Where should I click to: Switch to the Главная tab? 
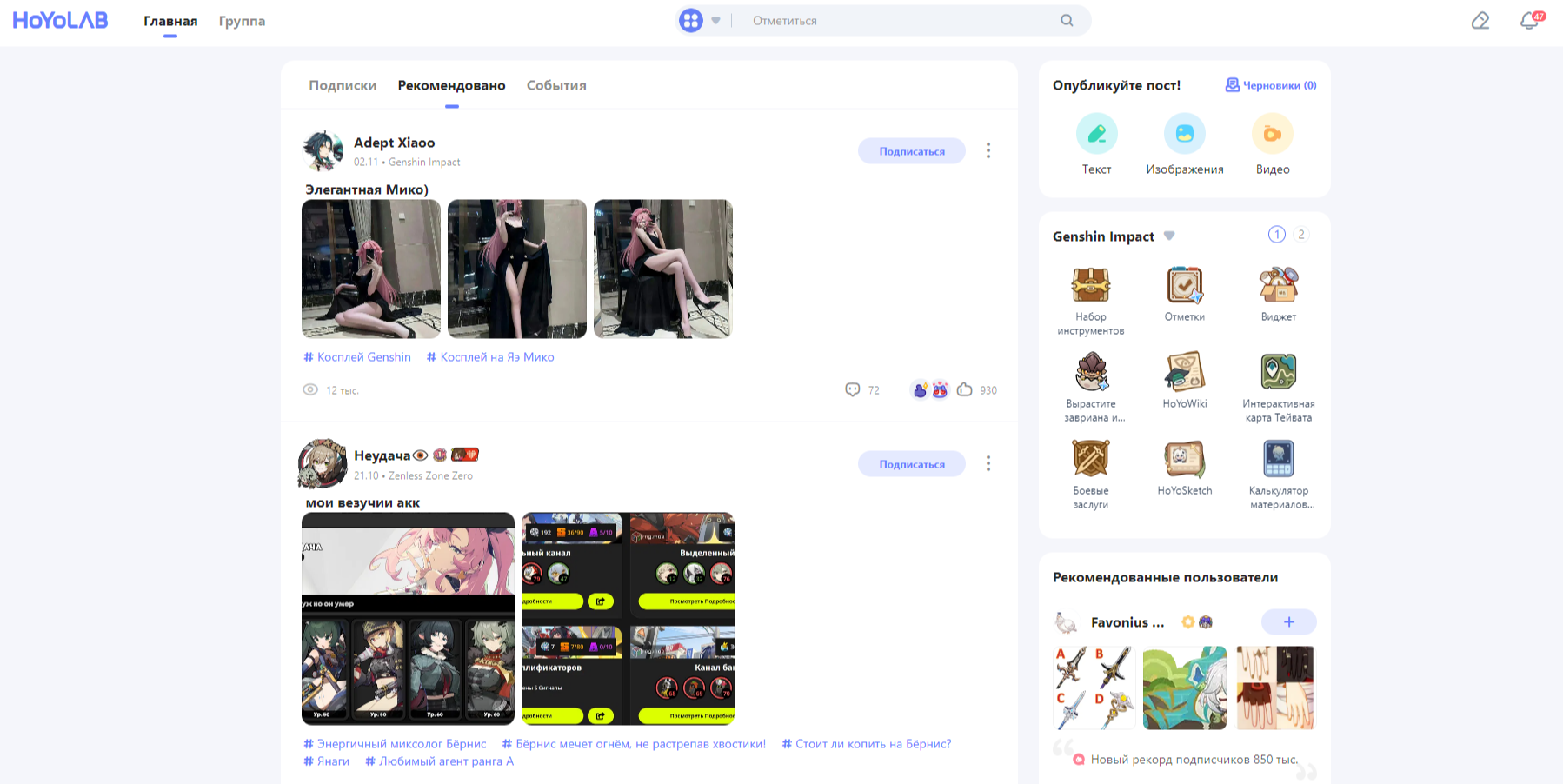coord(170,21)
